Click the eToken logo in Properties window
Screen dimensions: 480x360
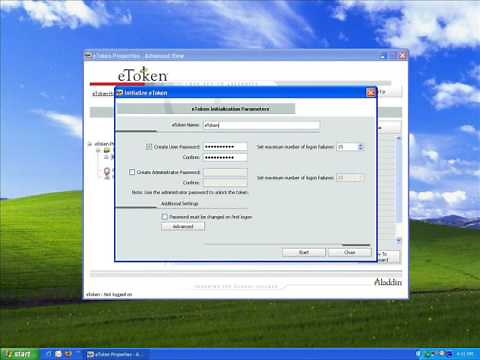pyautogui.click(x=142, y=74)
